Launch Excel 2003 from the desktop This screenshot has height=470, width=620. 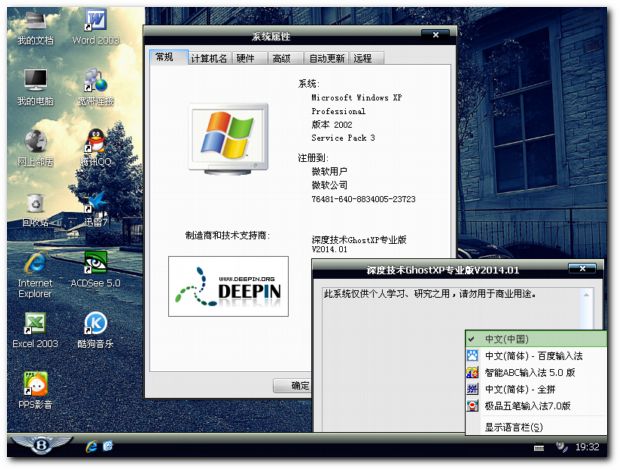coord(35,324)
